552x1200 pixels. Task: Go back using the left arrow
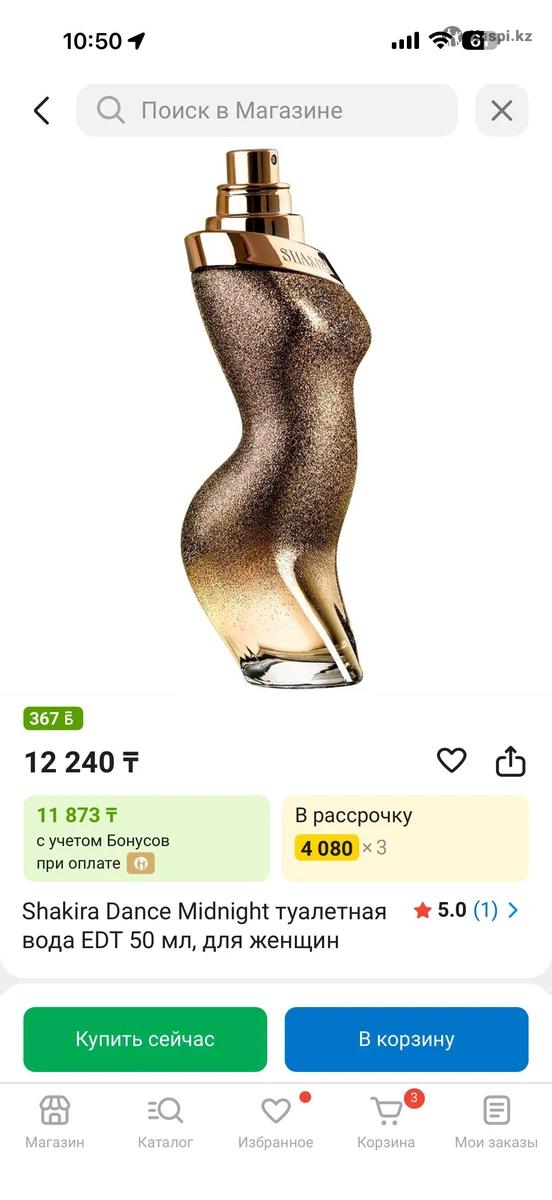click(41, 110)
